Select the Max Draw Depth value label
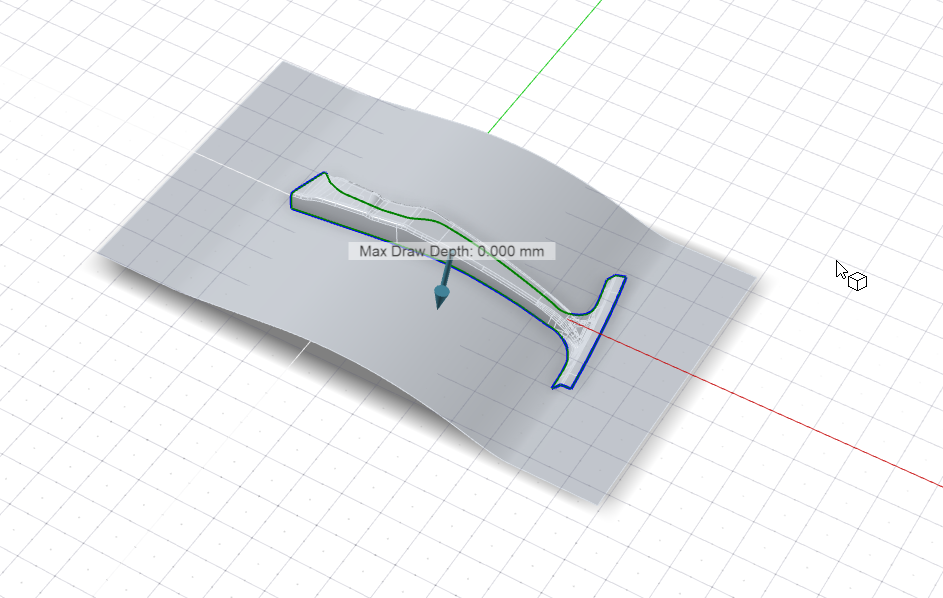The height and width of the screenshot is (598, 943). click(452, 251)
